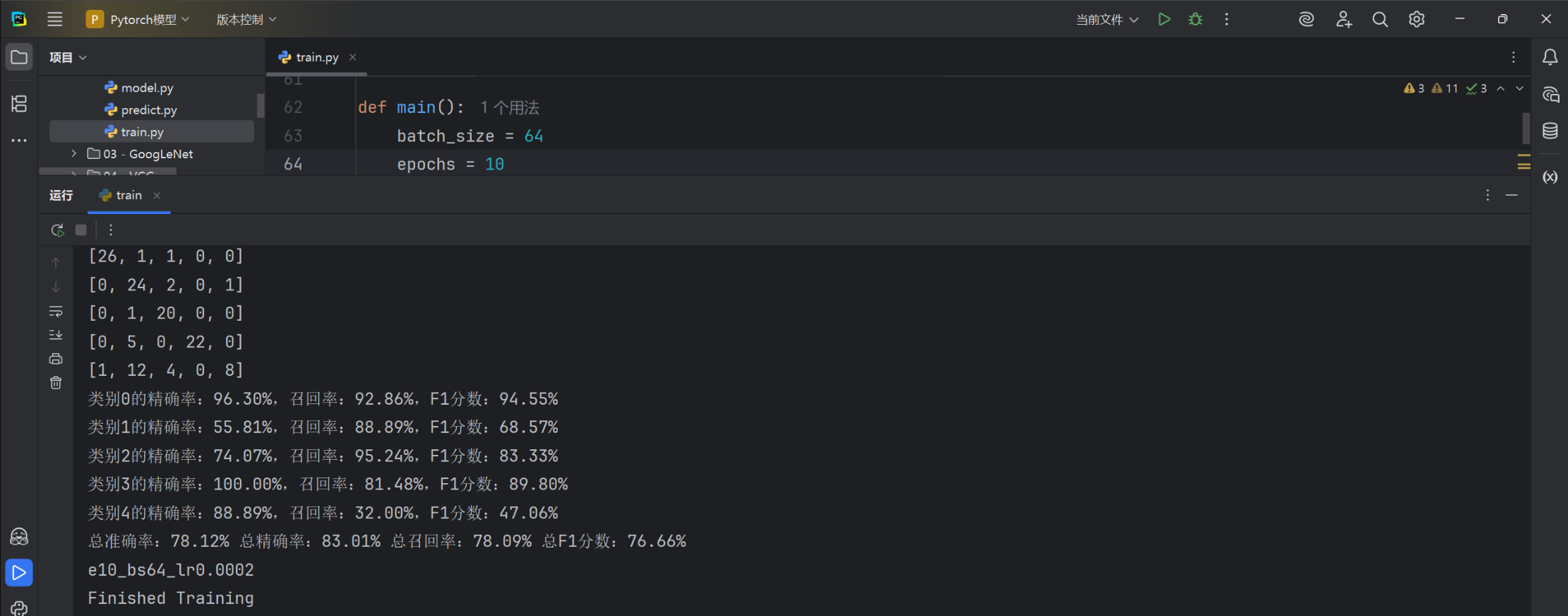Open the Structure tool window

tap(19, 104)
